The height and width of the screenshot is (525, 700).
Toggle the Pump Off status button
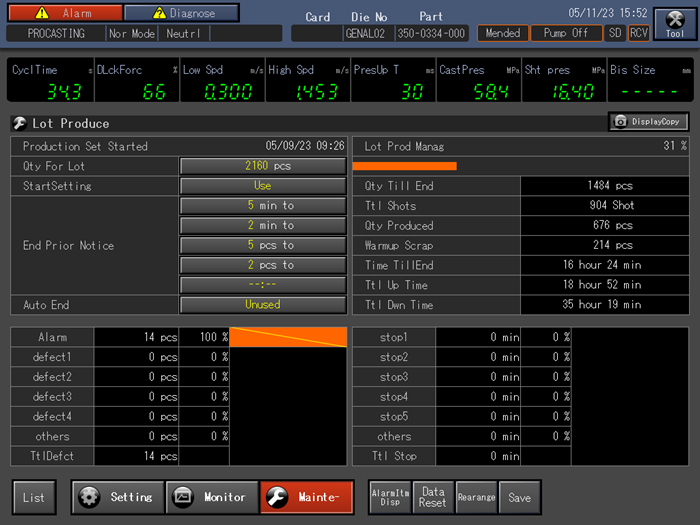(566, 33)
